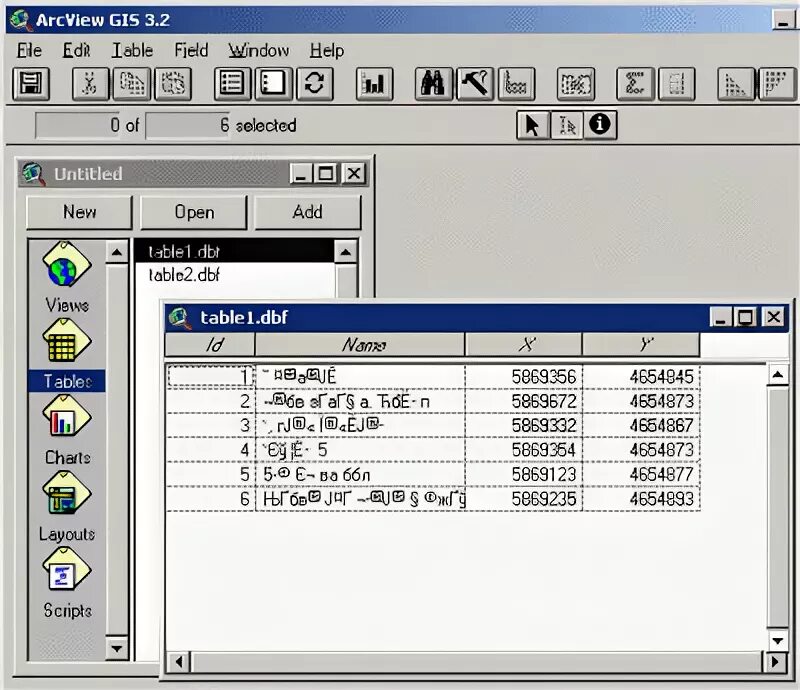The image size is (800, 690).
Task: Open the File menu
Action: (x=29, y=51)
